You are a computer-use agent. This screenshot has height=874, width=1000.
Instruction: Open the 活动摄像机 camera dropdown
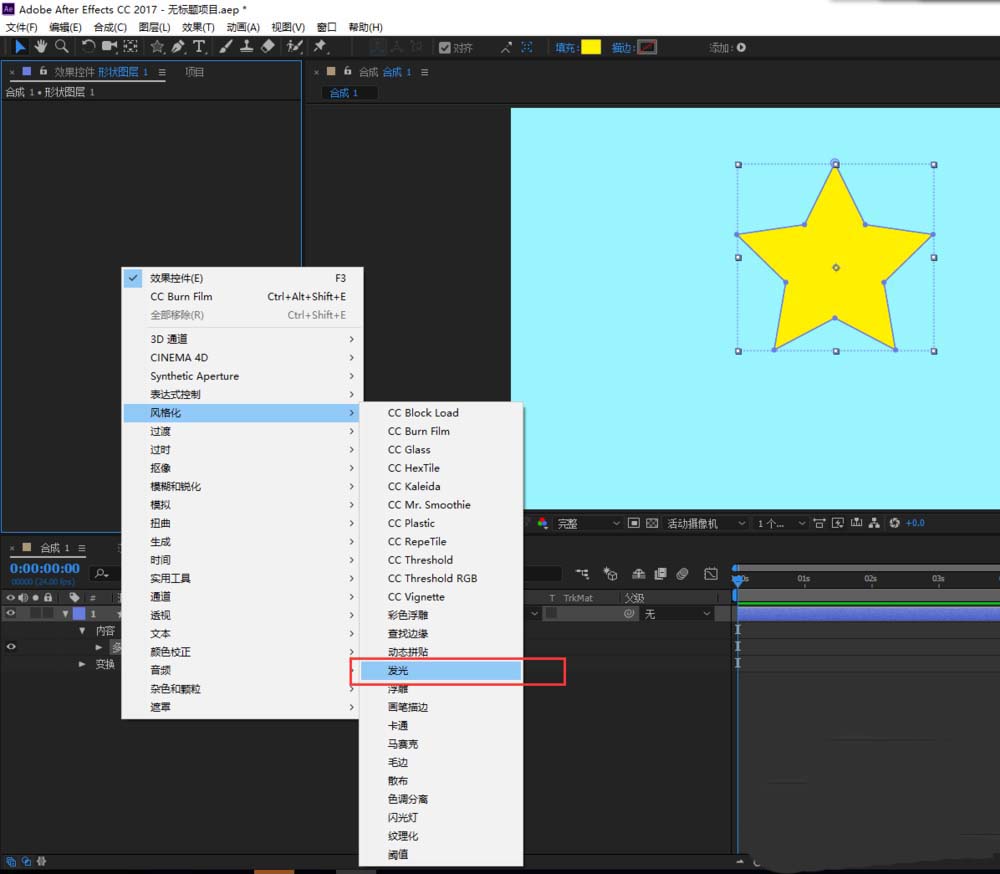pos(707,523)
